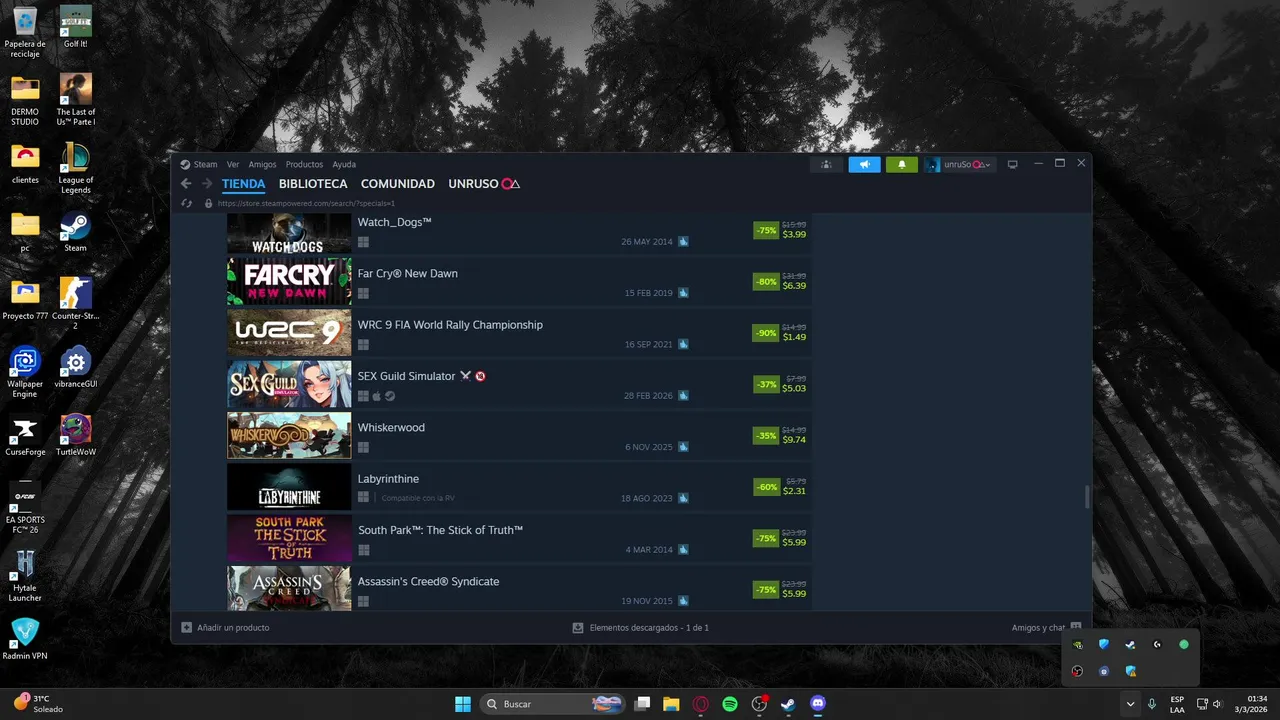1280x720 pixels.
Task: Click the Far Cry New Dawn -80% badge
Action: point(766,282)
